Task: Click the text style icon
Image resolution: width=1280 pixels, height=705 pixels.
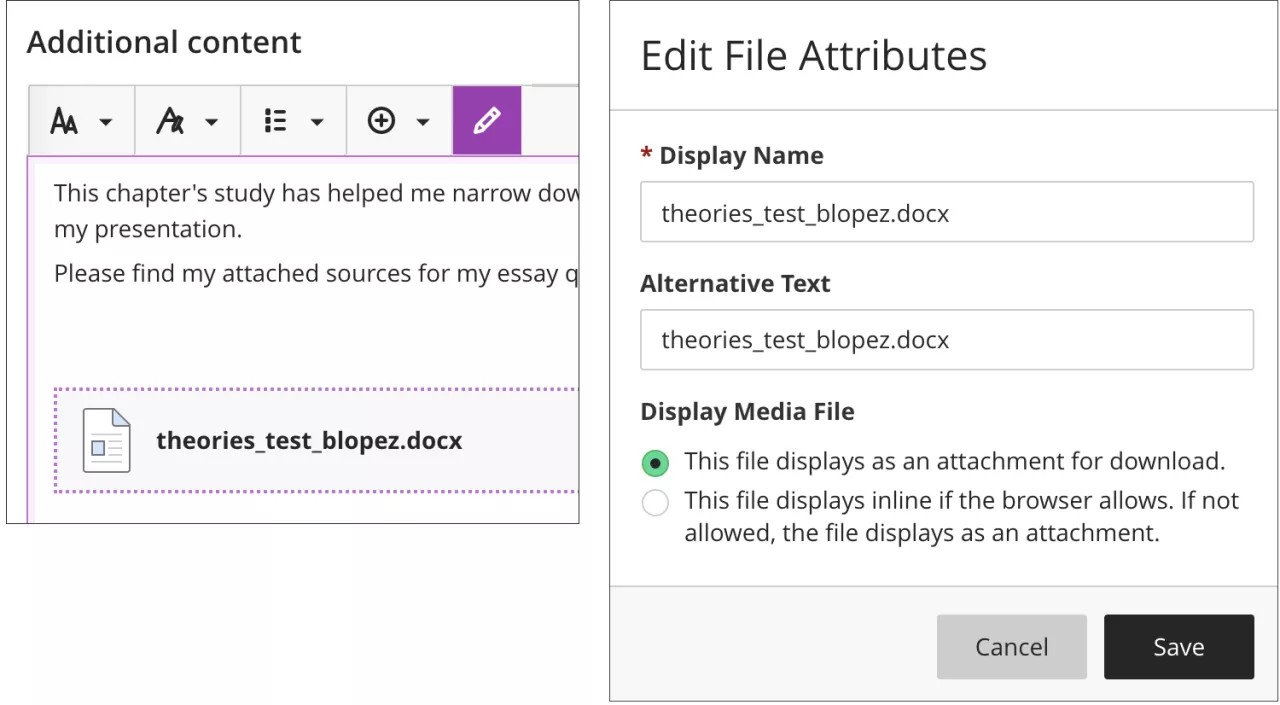Action: coord(171,122)
